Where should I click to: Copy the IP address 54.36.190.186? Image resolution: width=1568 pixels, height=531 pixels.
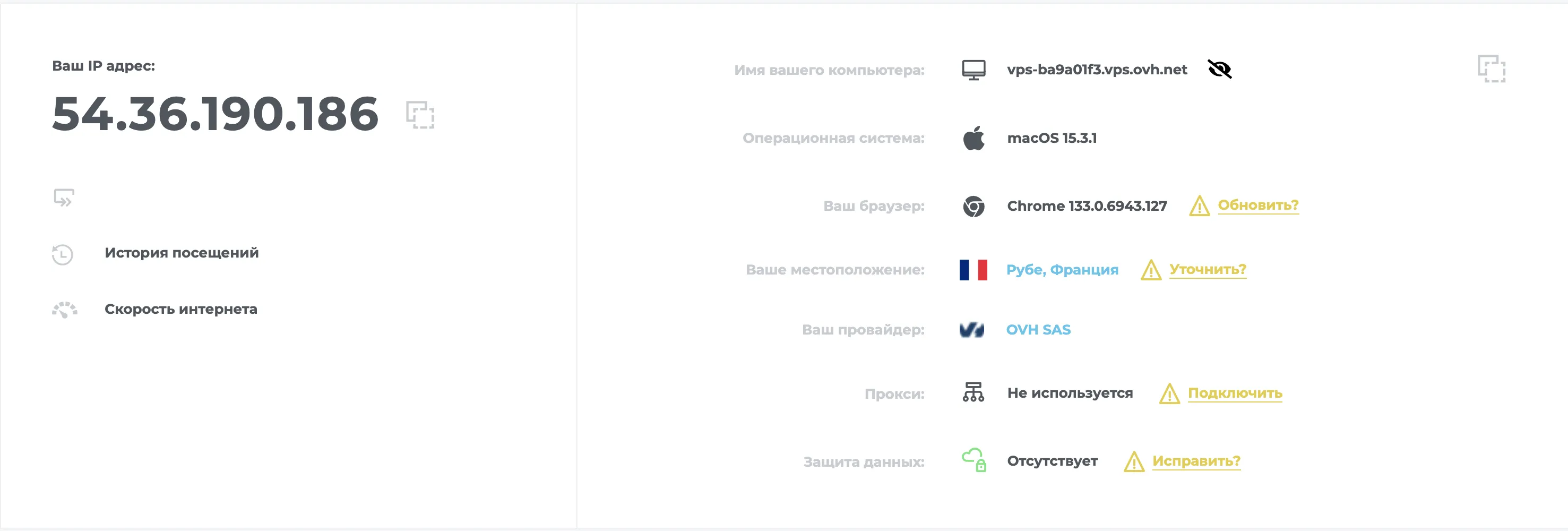[420, 115]
